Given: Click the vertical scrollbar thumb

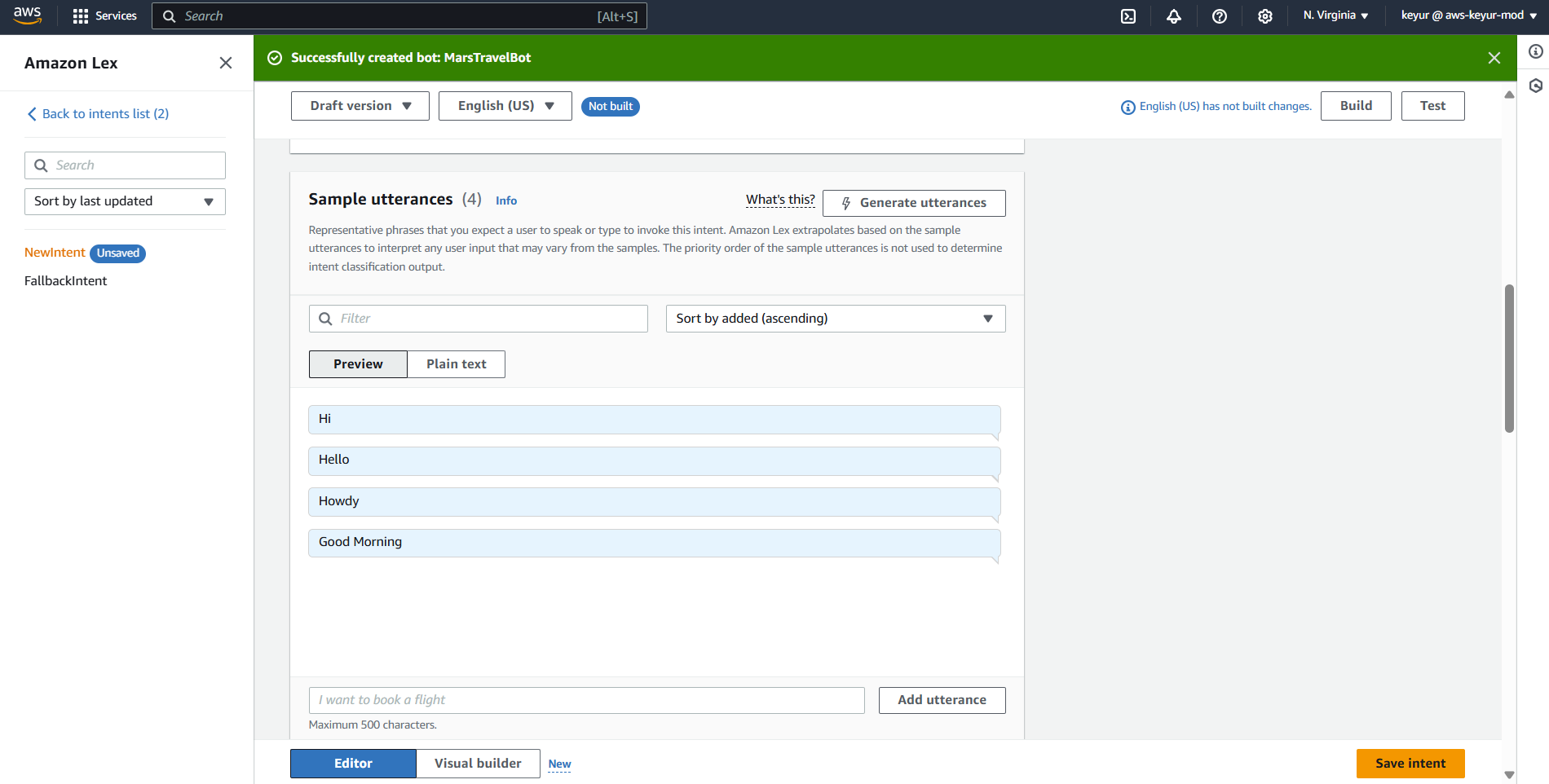Looking at the screenshot, I should click(1509, 359).
